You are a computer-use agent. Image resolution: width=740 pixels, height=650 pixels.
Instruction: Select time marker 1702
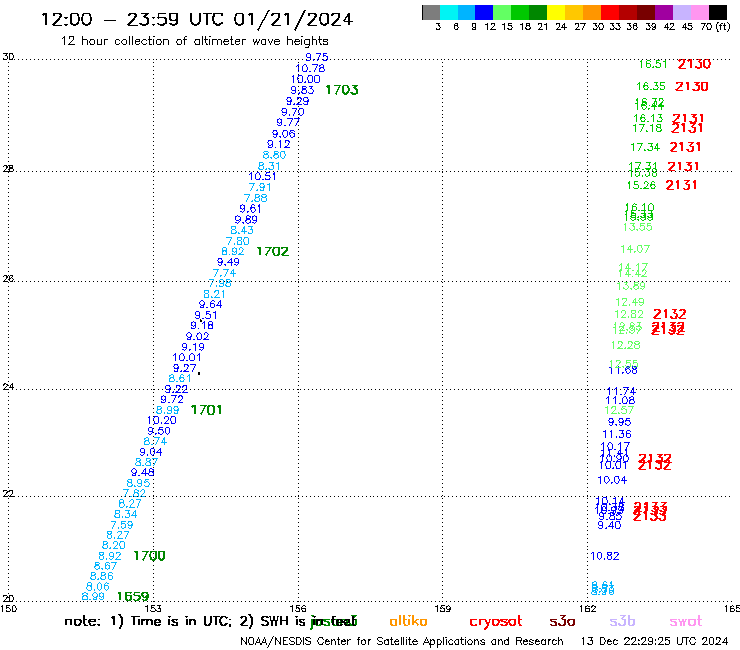(272, 251)
